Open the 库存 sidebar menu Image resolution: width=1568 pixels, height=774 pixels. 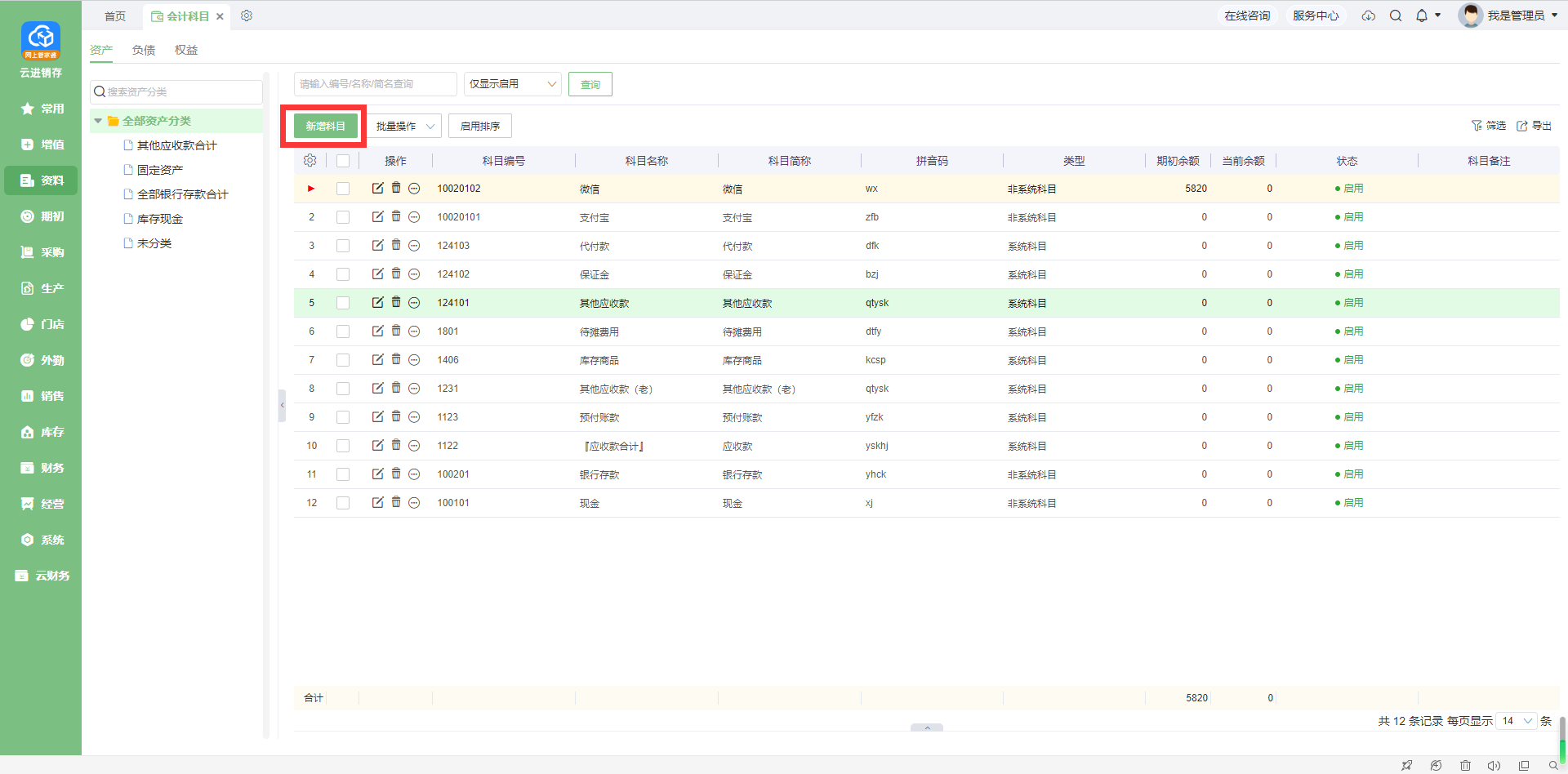coord(41,432)
